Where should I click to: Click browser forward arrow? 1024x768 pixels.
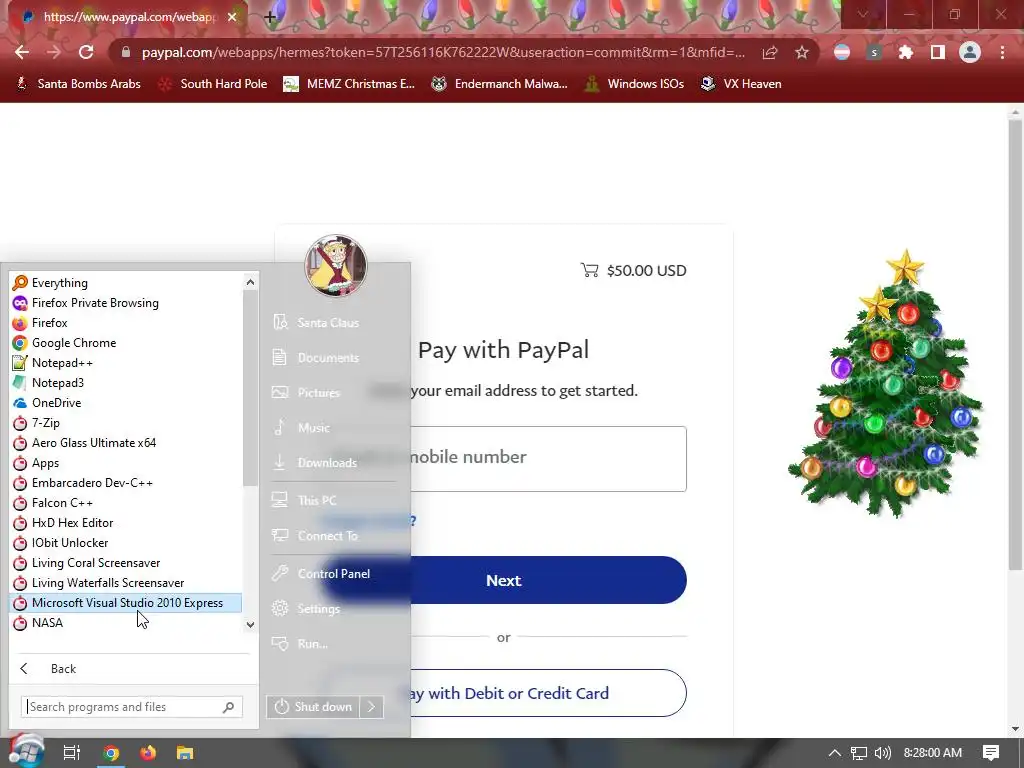coord(54,52)
